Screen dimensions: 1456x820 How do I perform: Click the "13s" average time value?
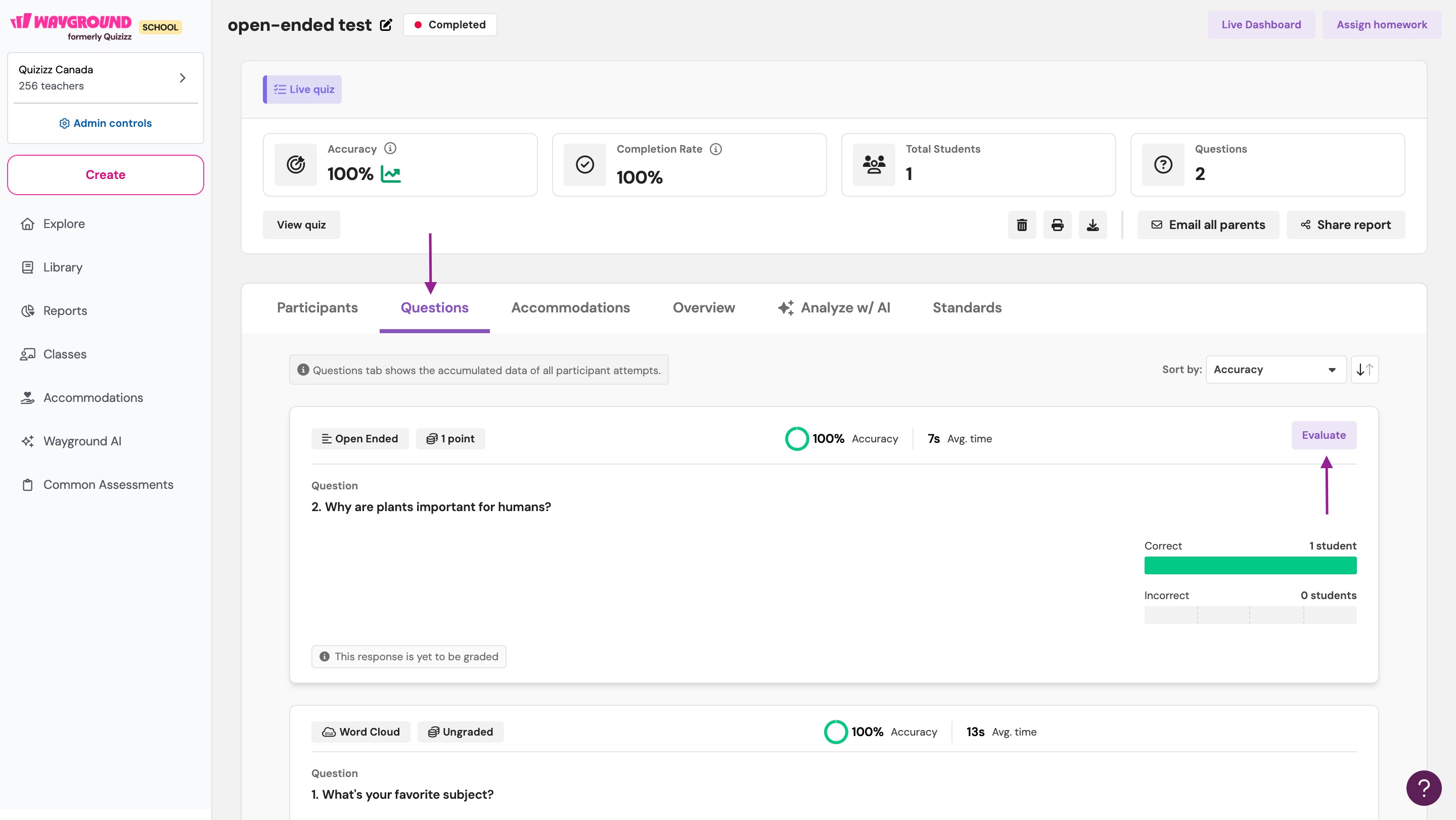pyautogui.click(x=975, y=732)
